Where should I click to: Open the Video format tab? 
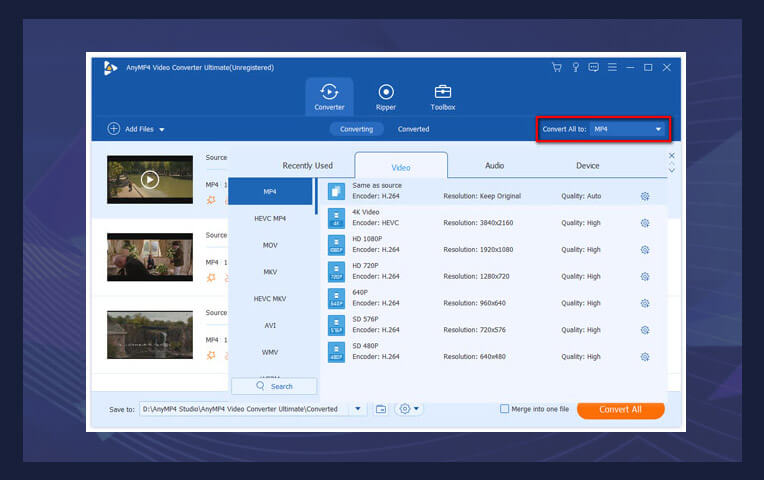point(401,167)
